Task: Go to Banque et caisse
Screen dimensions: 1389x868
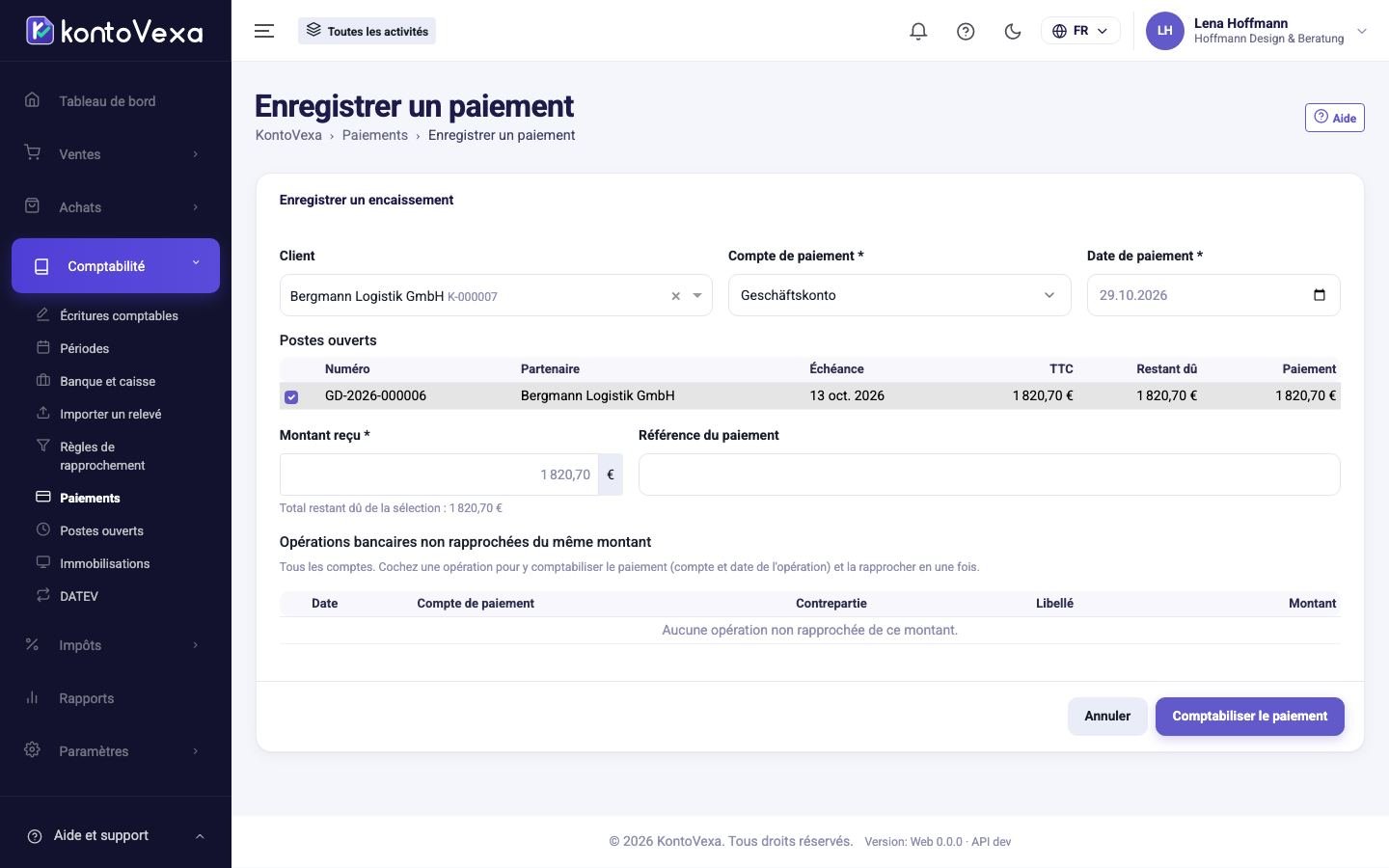Action: 107,381
